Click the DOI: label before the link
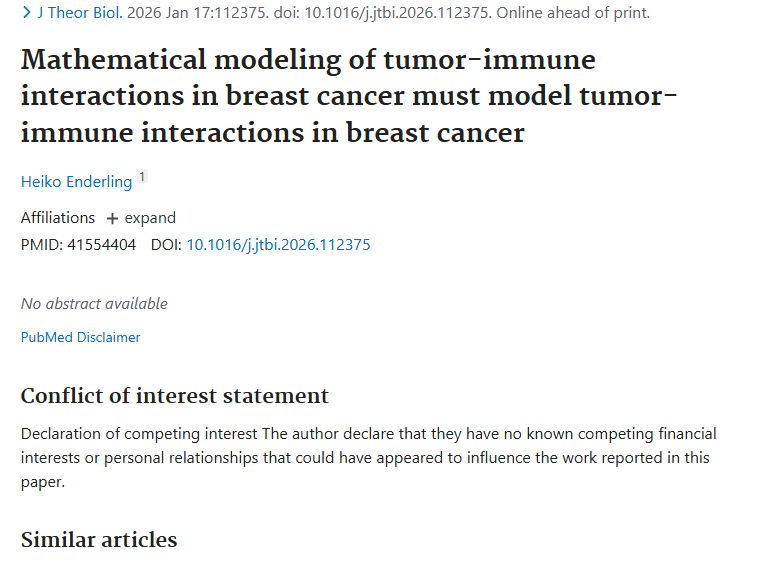Screen dimensions: 760x570 (x=166, y=244)
